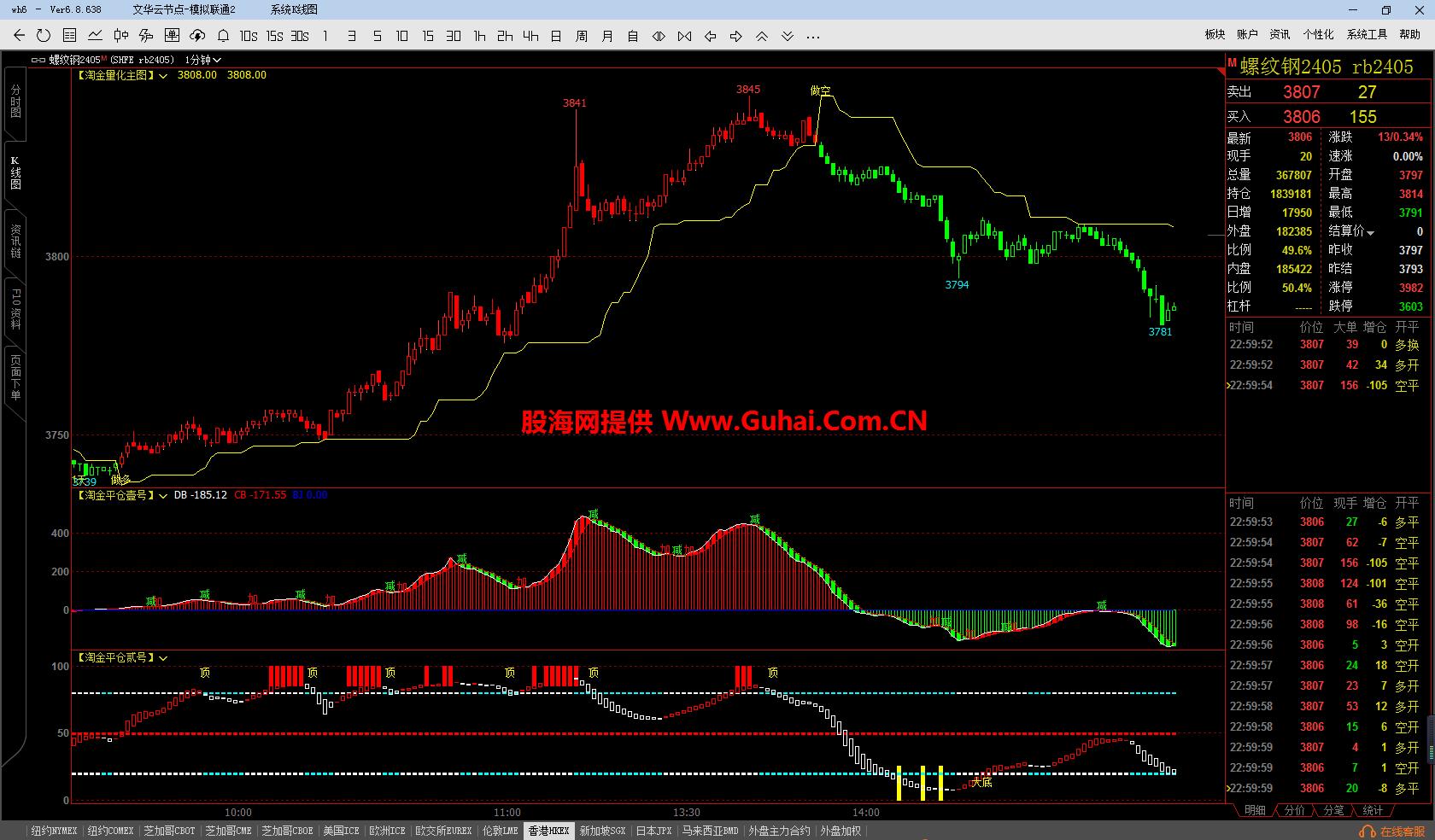Select the 10s seconds period icon

pyautogui.click(x=248, y=36)
